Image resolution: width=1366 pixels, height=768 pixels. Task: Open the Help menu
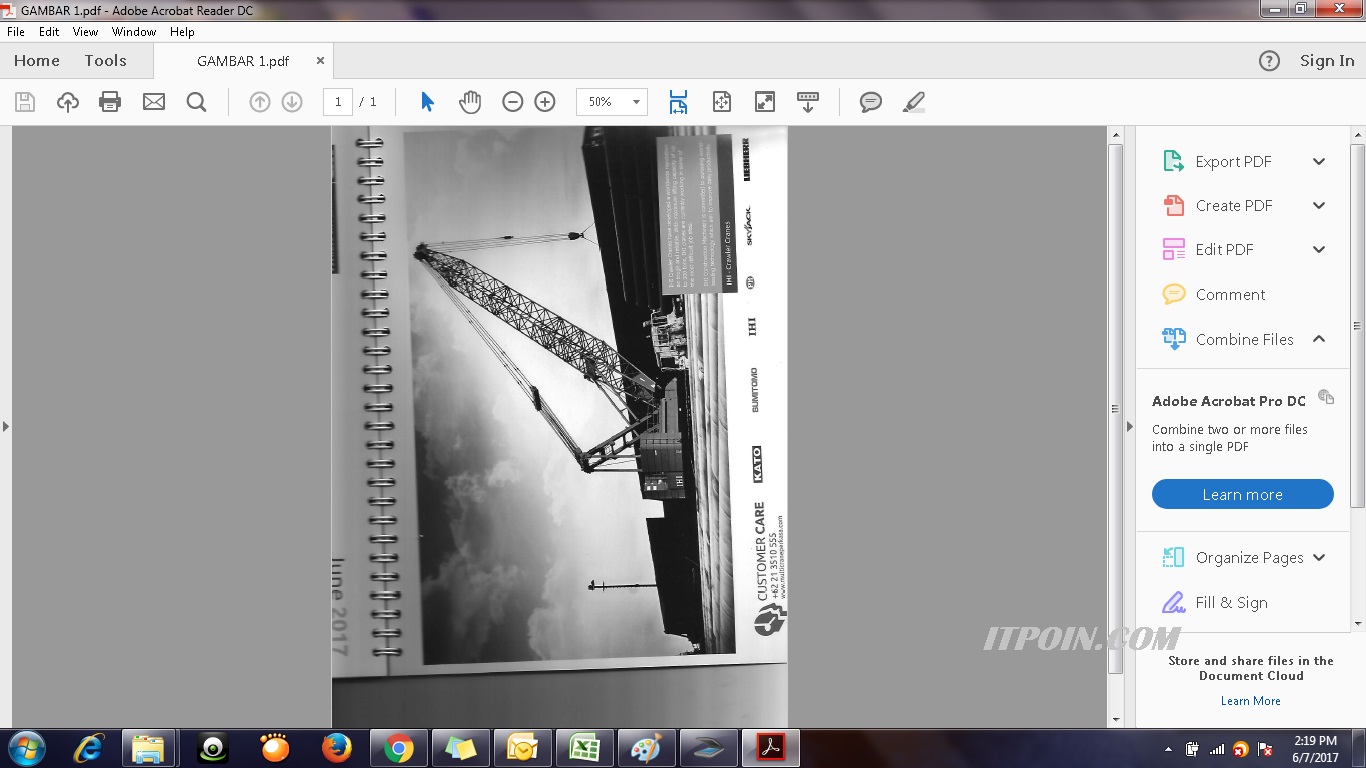(x=182, y=32)
